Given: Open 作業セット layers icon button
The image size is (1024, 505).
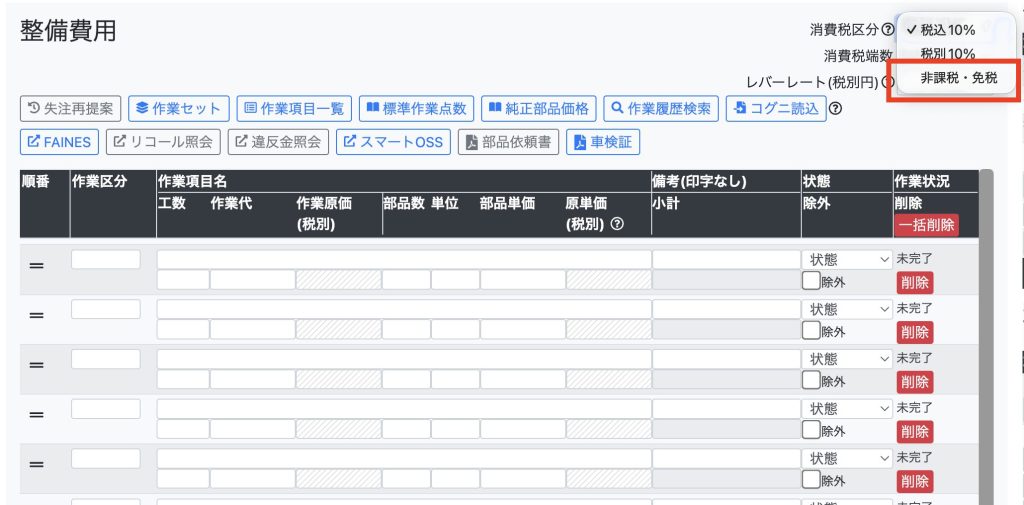Looking at the screenshot, I should click(x=179, y=108).
